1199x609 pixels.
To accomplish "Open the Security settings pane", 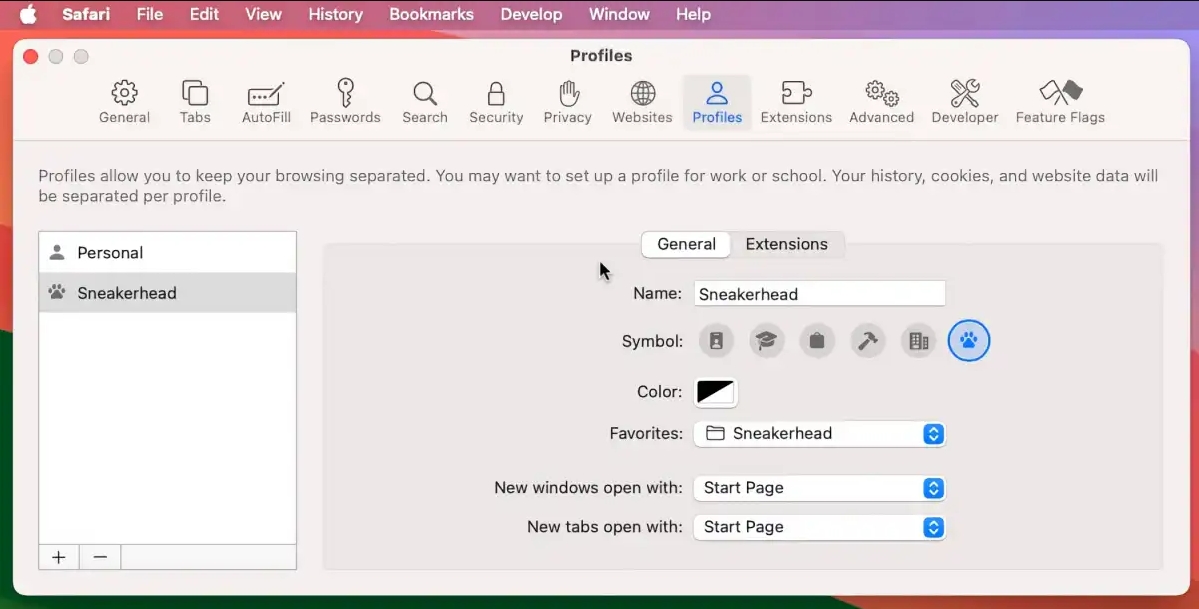I will 496,102.
